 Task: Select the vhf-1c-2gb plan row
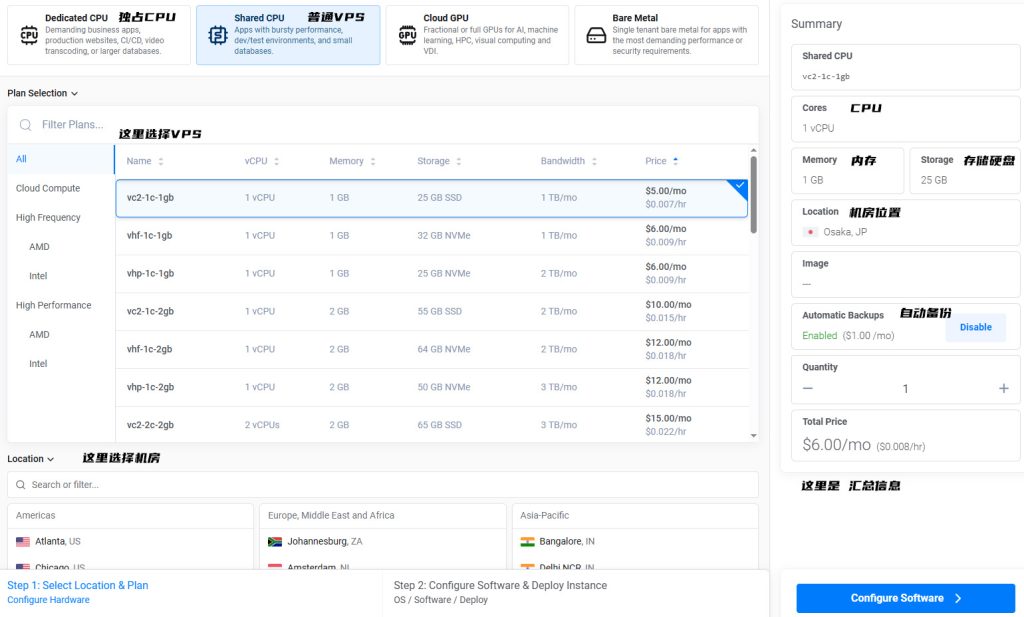point(432,349)
